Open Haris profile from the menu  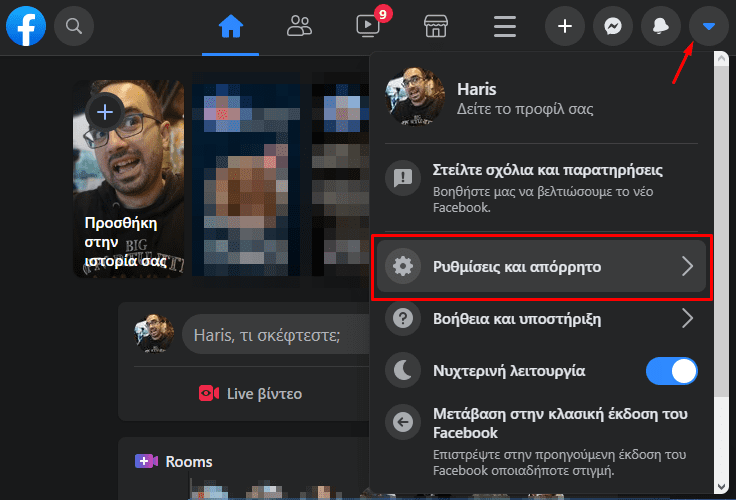pyautogui.click(x=541, y=98)
